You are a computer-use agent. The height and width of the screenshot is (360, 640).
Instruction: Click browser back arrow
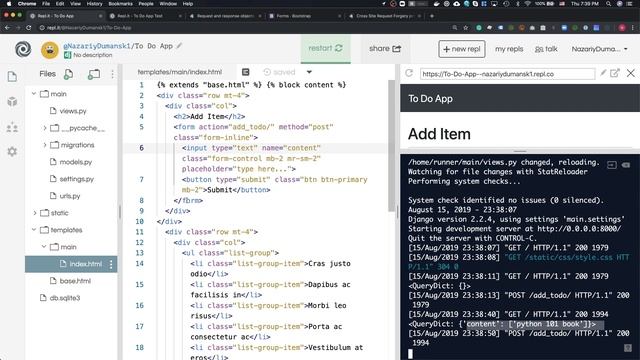click(7, 28)
